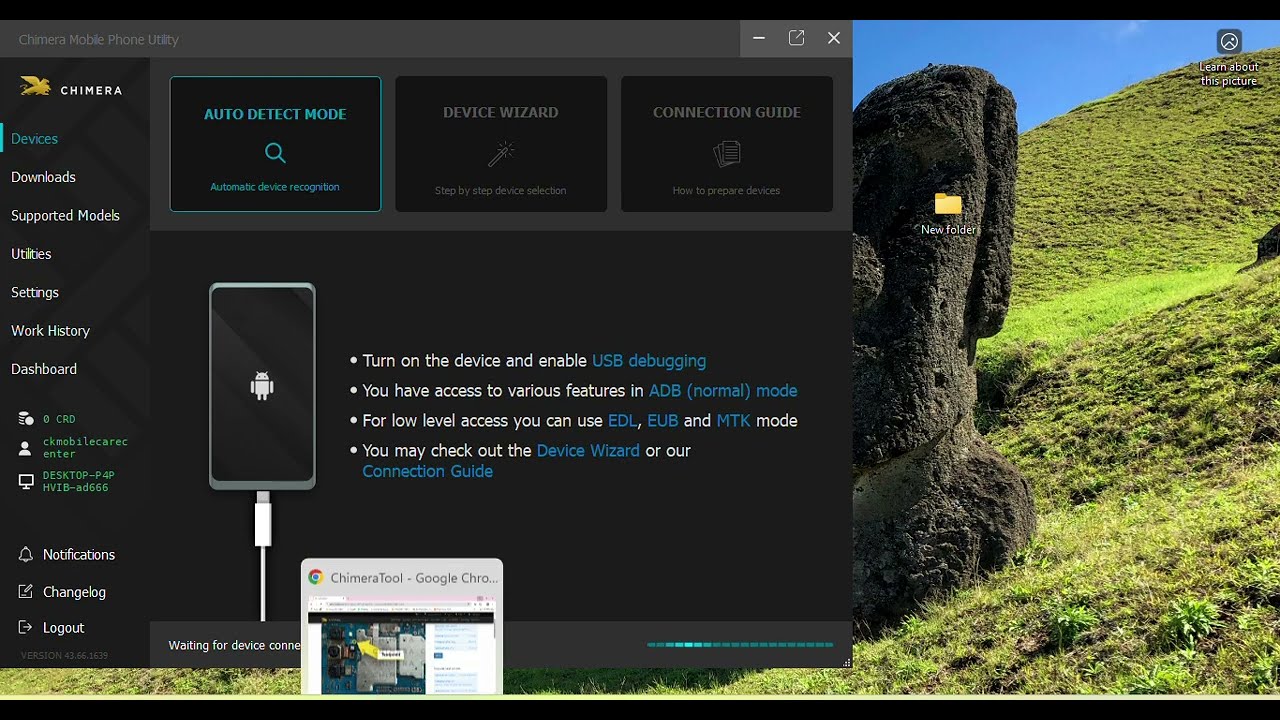Click the Waiting for device status text

234,645
